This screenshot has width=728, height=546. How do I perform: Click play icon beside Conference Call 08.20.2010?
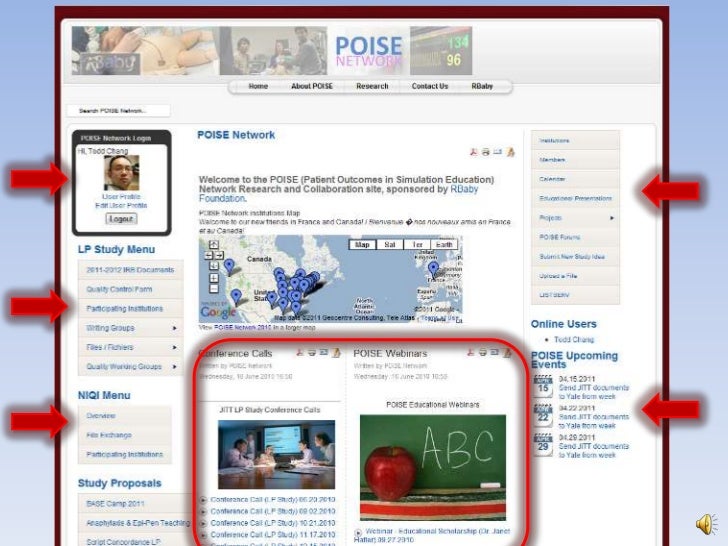(x=203, y=500)
